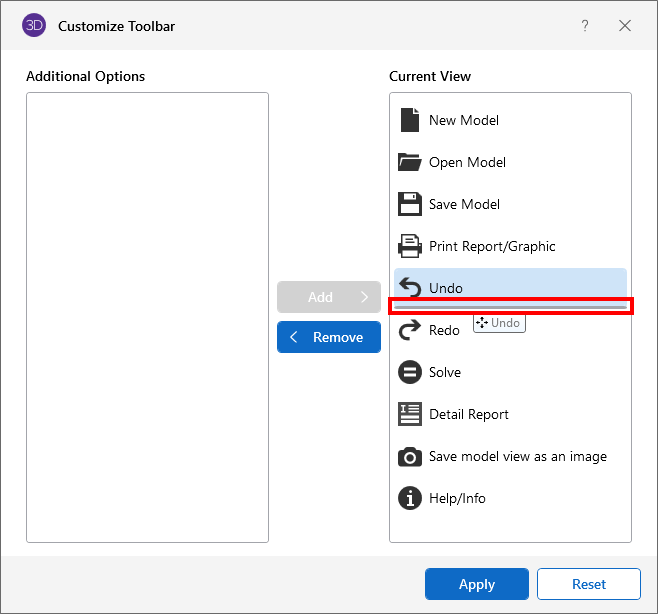Click the camera icon for saving model view
This screenshot has width=658, height=614.
point(410,456)
